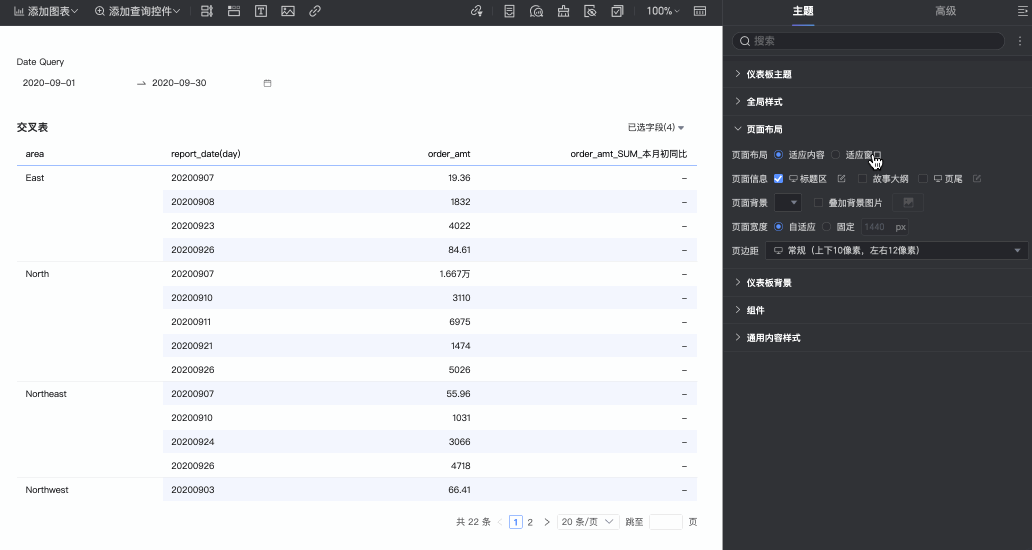Click the previous page arrow in pagination
Screen dimensions: 1032x550
pyautogui.click(x=500, y=522)
